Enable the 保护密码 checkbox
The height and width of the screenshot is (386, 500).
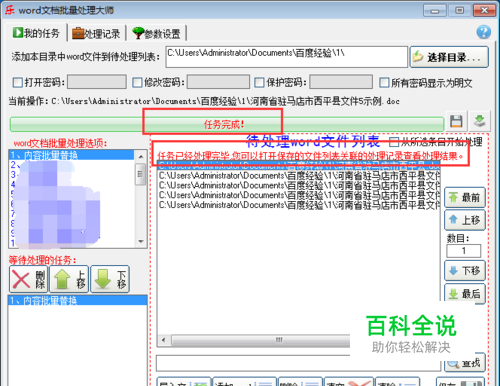tap(259, 82)
